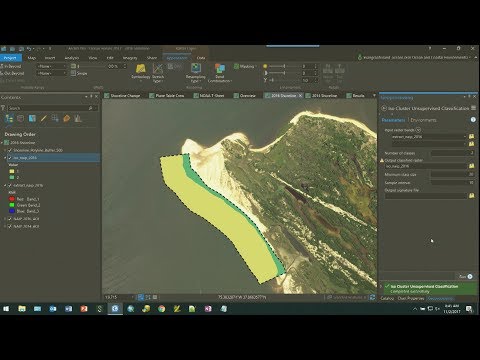Browse folder for output signature file
Viewport: 480px width, 360px height.
pyautogui.click(x=472, y=196)
